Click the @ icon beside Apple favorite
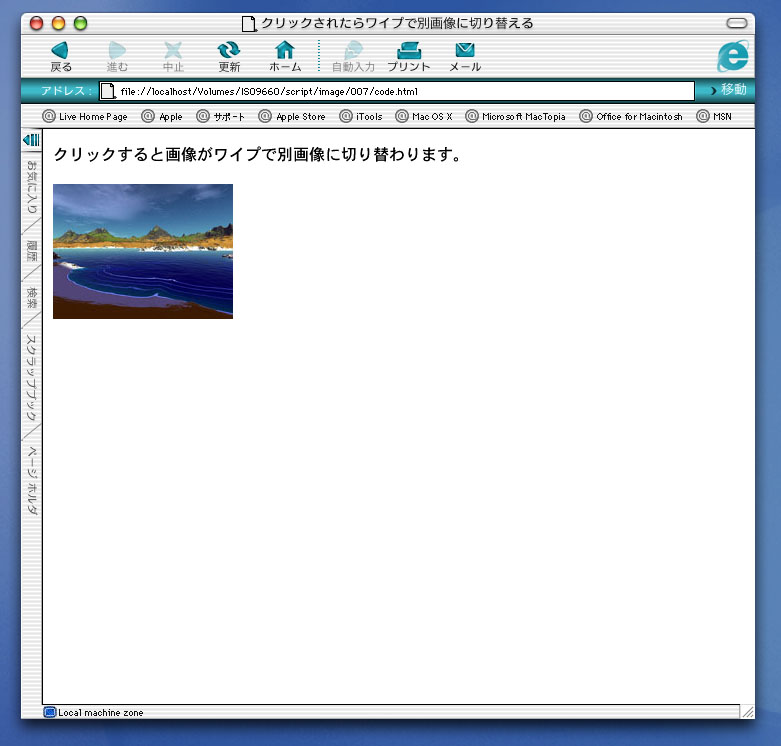781x746 pixels. (148, 116)
